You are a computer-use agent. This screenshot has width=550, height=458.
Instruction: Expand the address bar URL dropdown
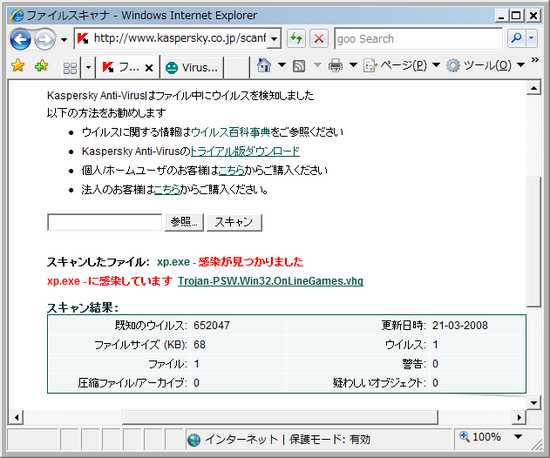pyautogui.click(x=274, y=39)
